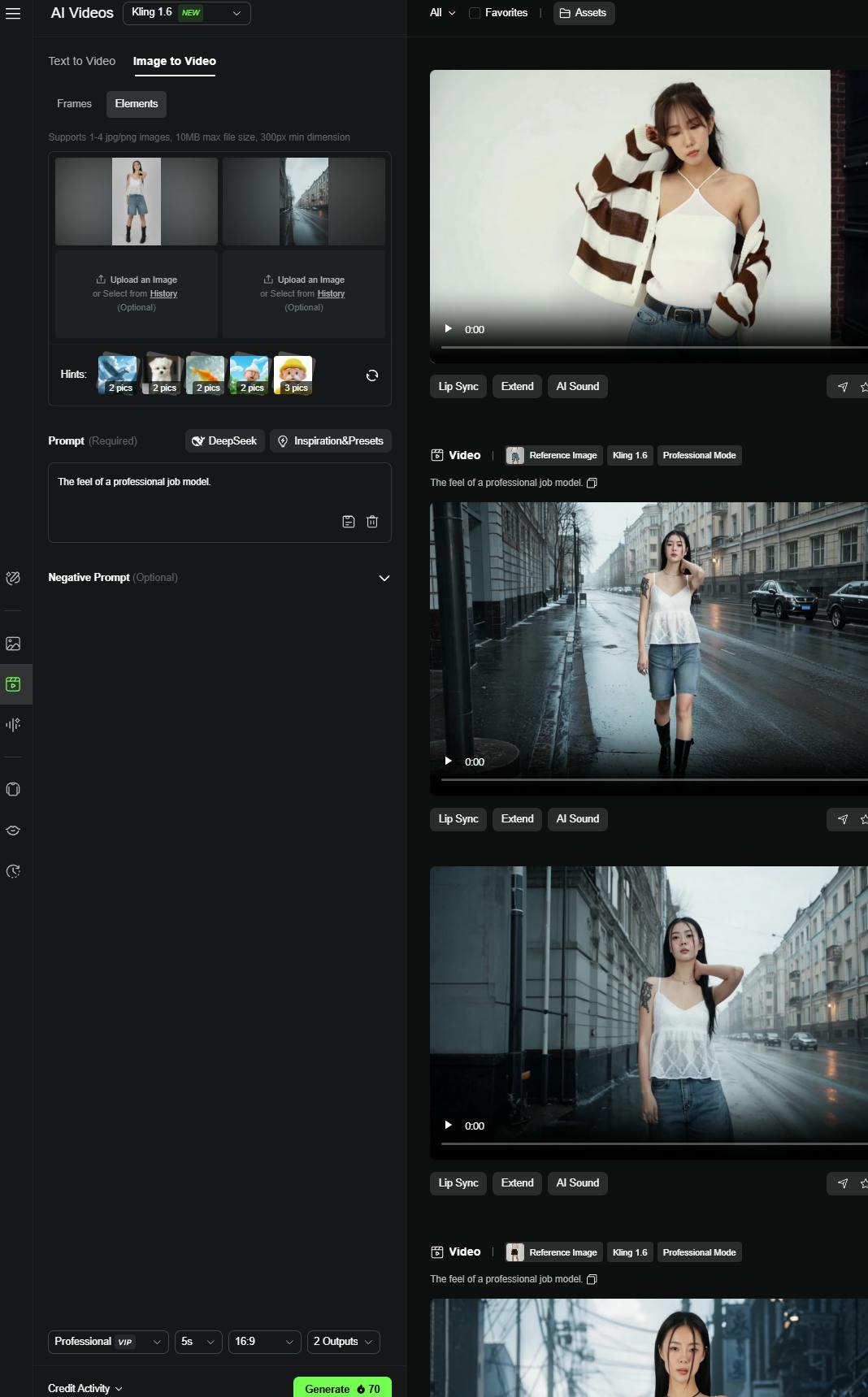This screenshot has width=868, height=1397.
Task: Click the Generate button
Action: pyautogui.click(x=342, y=1388)
